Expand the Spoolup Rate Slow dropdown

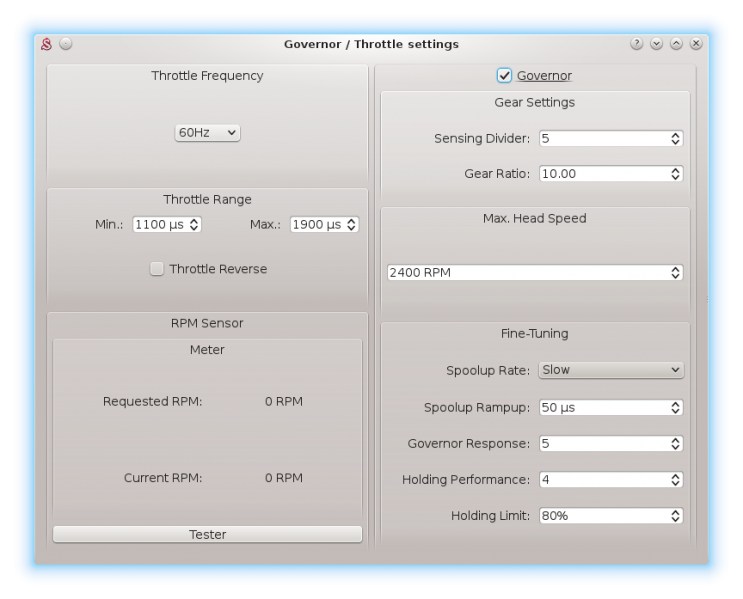coord(611,370)
